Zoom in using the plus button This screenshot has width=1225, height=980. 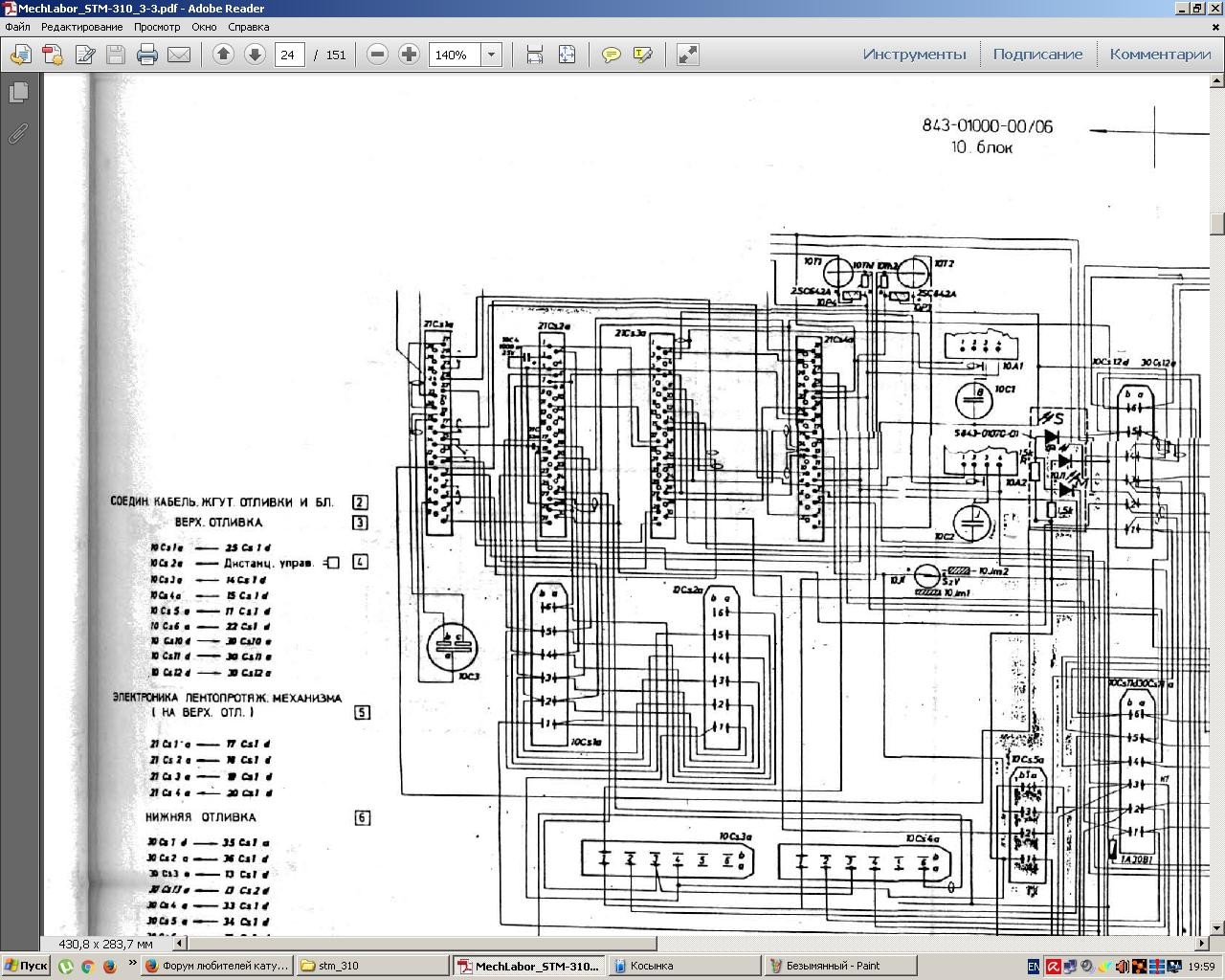(409, 55)
